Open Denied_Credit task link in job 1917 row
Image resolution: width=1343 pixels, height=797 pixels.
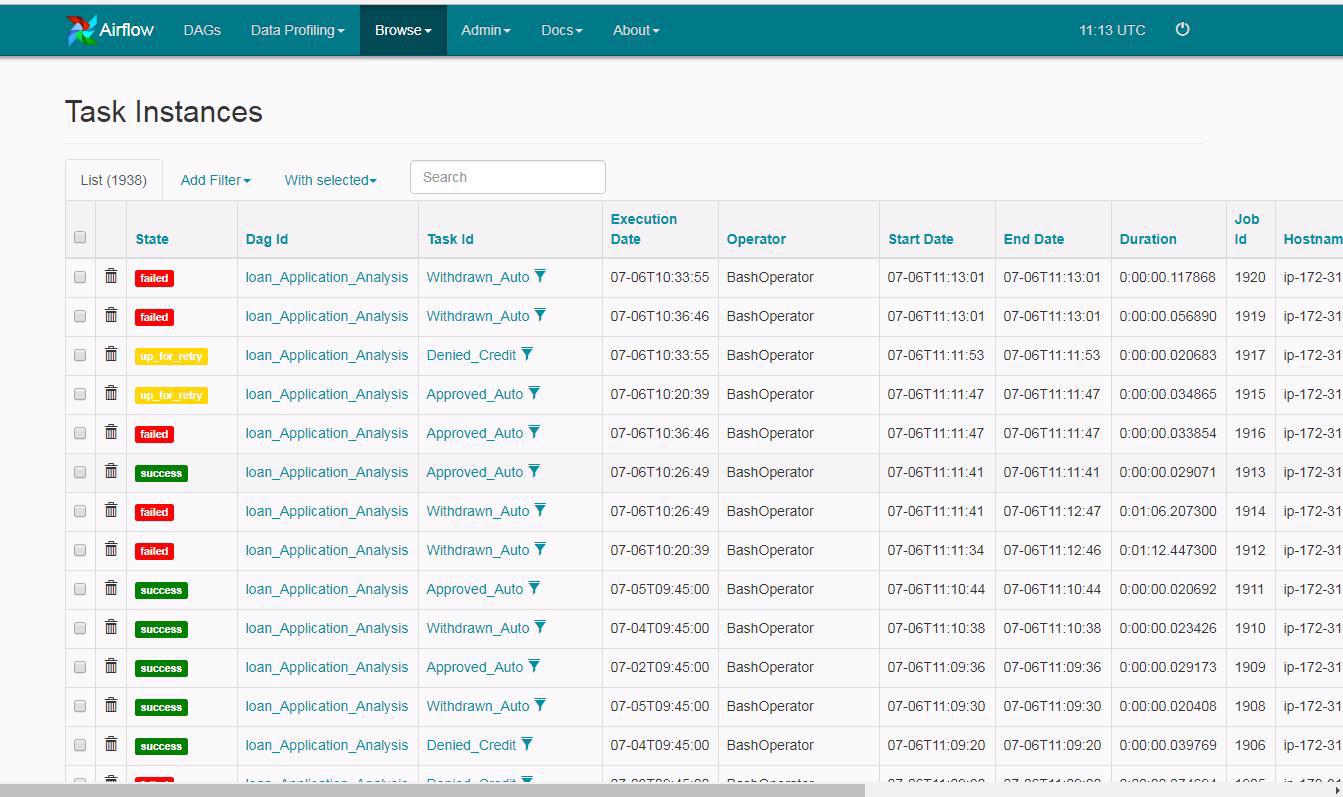click(x=471, y=355)
